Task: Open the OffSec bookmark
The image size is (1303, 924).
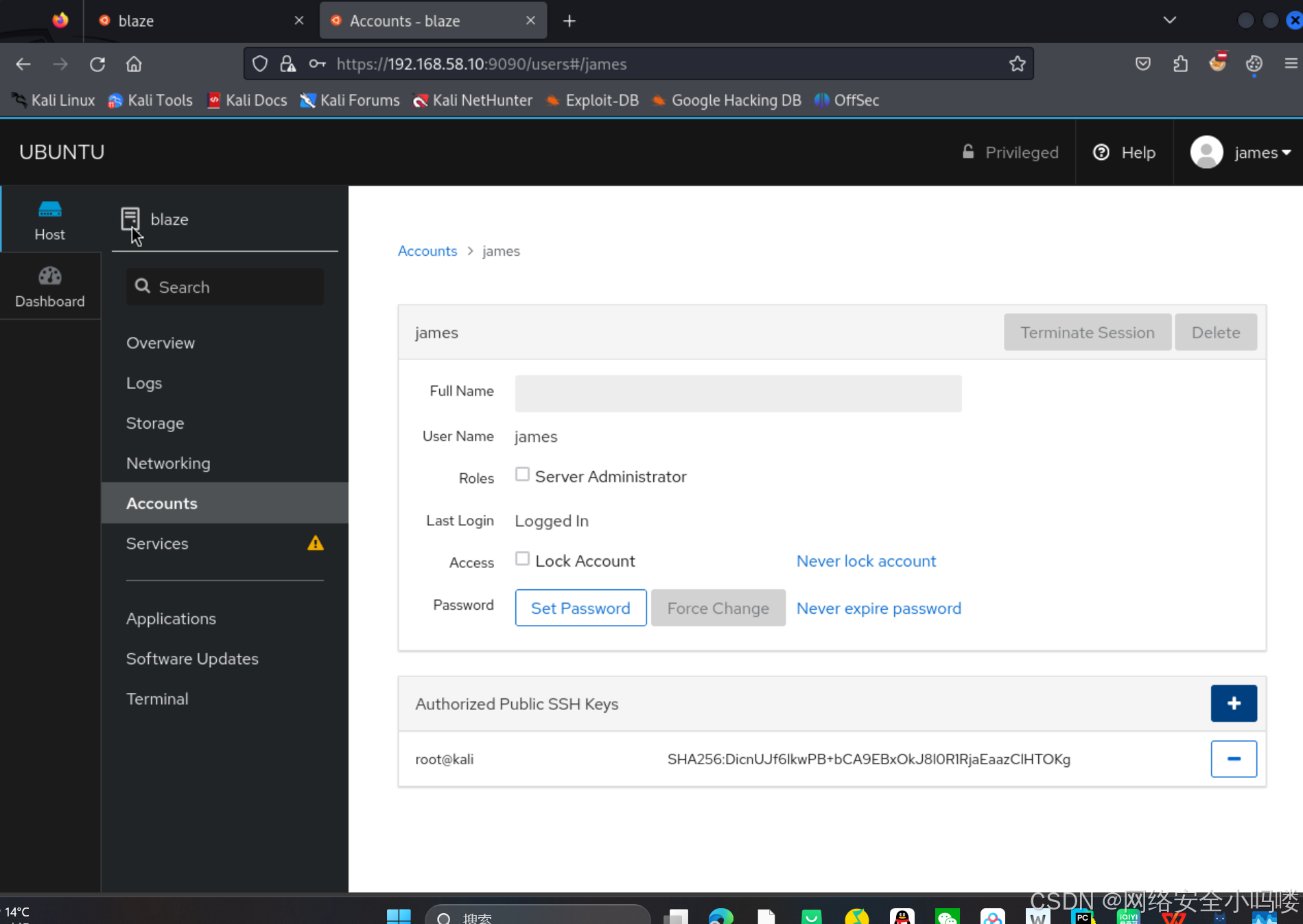Action: (x=847, y=100)
